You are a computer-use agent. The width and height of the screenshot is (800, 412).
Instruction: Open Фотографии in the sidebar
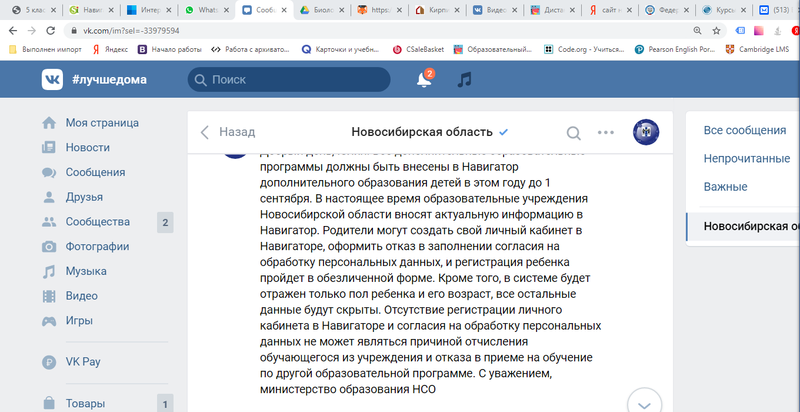click(x=98, y=246)
